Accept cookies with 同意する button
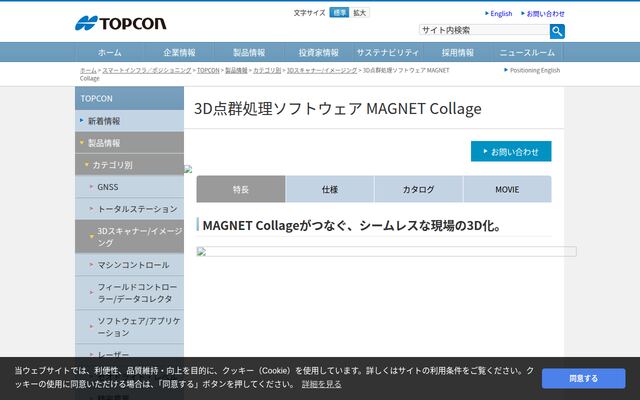Image resolution: width=640 pixels, height=400 pixels. pyautogui.click(x=583, y=378)
